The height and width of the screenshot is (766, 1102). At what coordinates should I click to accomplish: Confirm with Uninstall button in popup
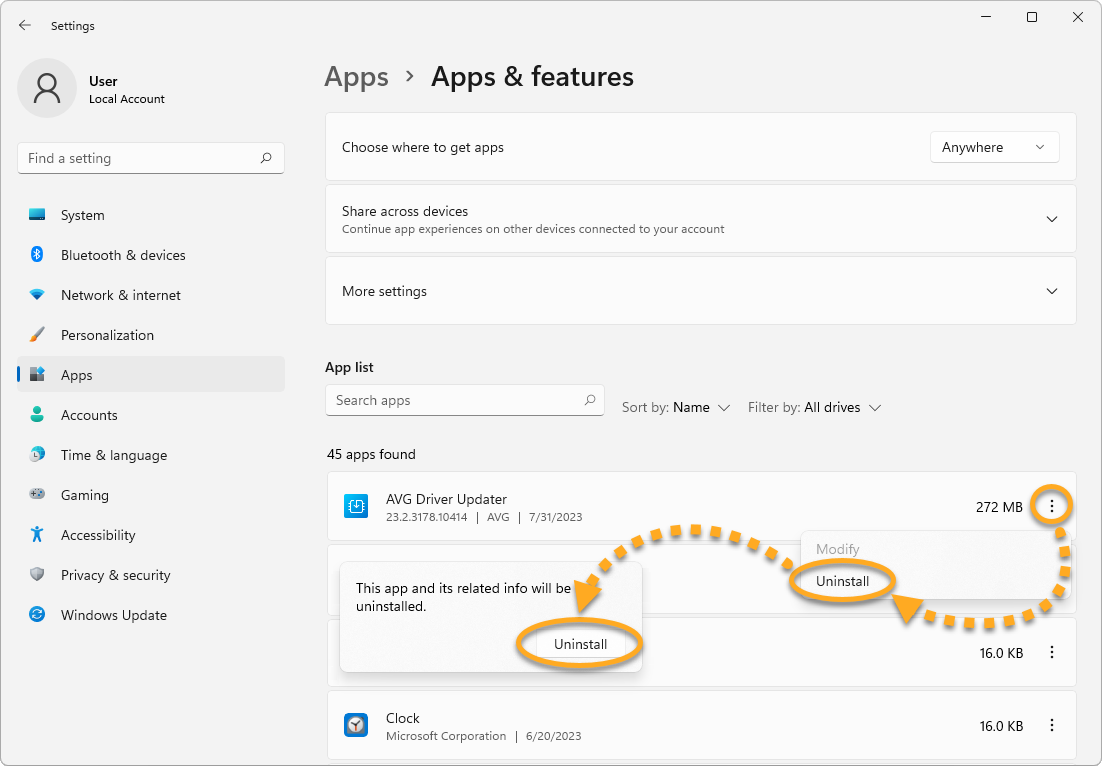pyautogui.click(x=580, y=644)
